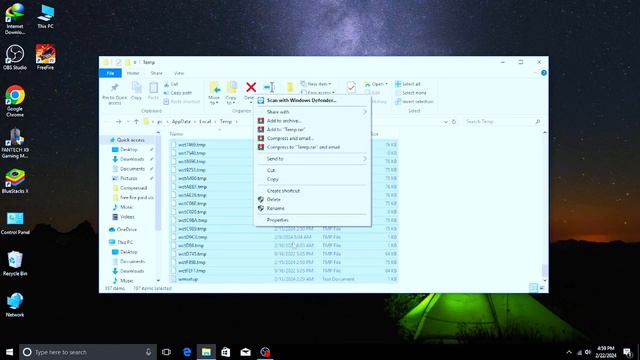
Task: Click Invert selection in ribbon
Action: [414, 102]
